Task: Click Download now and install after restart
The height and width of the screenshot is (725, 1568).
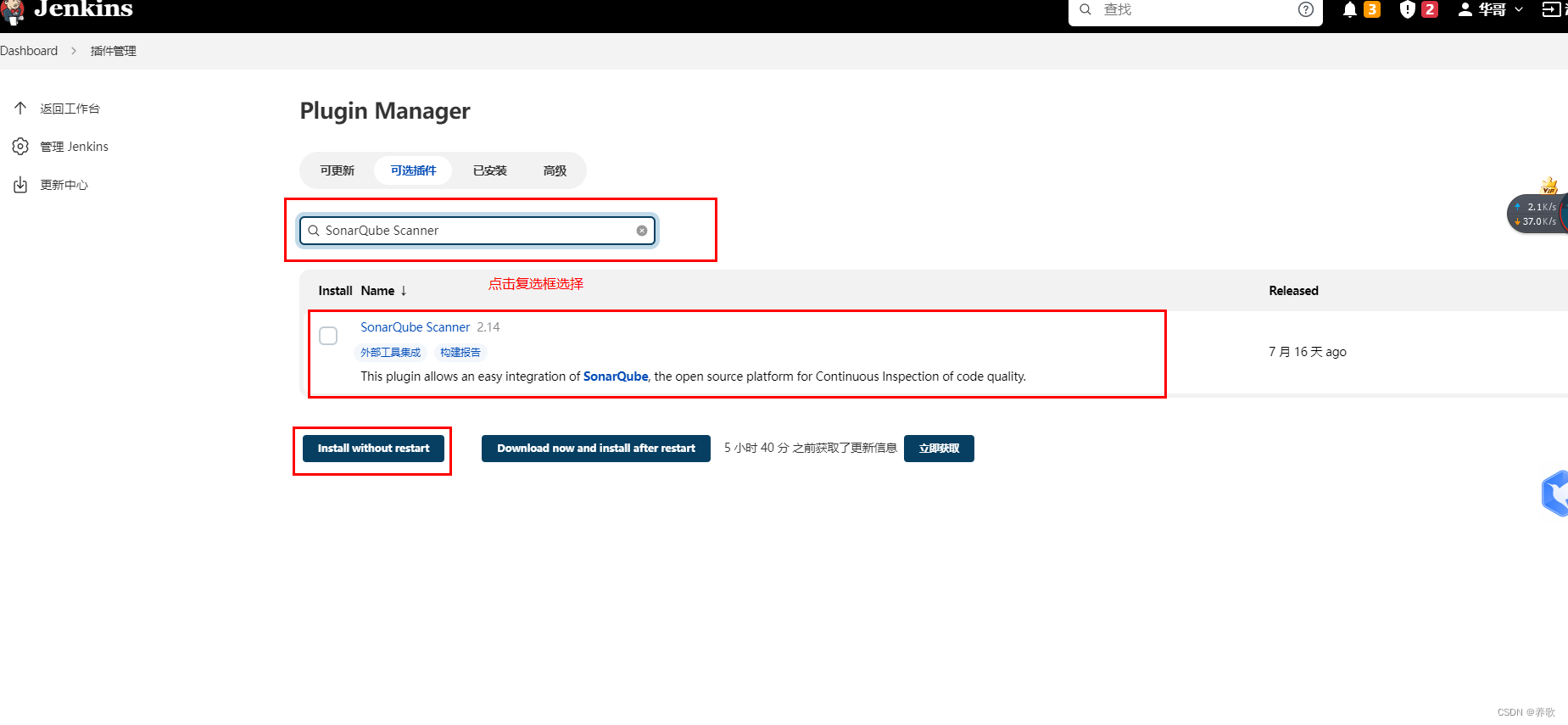Action: (x=596, y=449)
